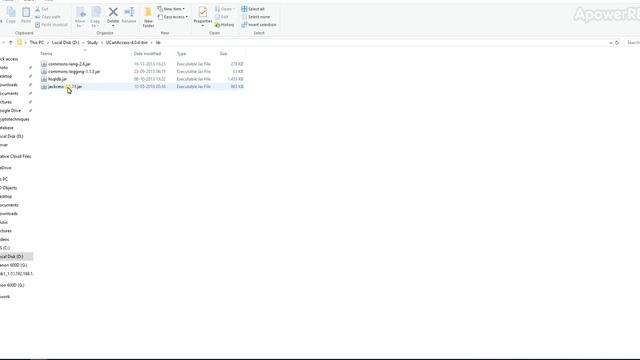Open Creative Cloud Files in sidebar
This screenshot has width=640, height=360.
coord(16,156)
